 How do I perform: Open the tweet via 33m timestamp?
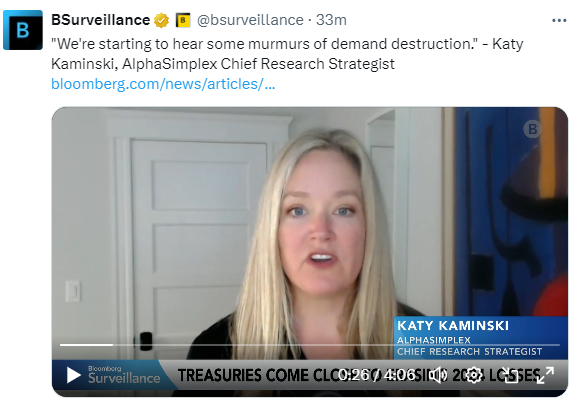pyautogui.click(x=331, y=20)
